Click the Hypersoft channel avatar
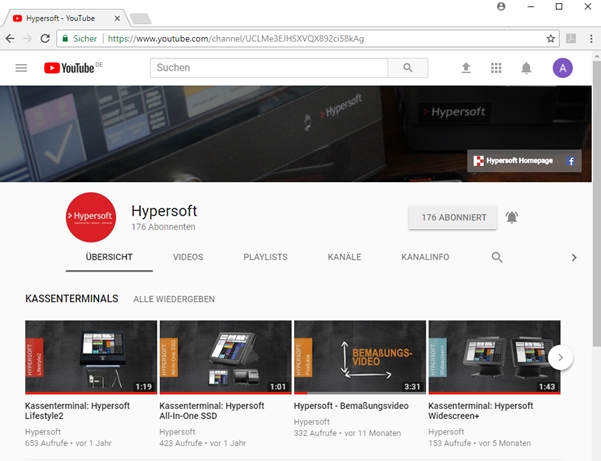This screenshot has height=461, width=601. point(91,217)
